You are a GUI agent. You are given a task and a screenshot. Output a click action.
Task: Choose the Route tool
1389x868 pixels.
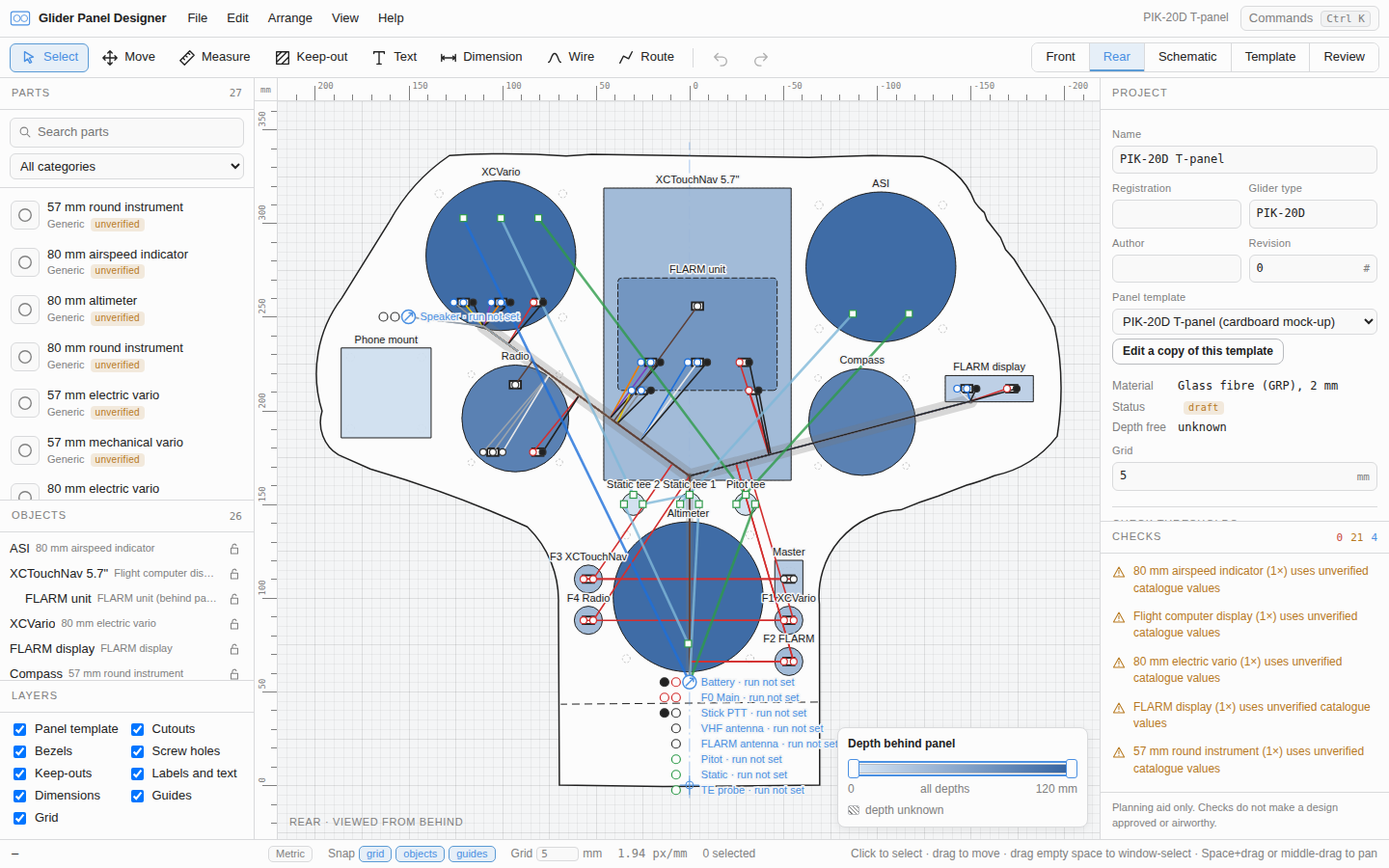point(646,57)
